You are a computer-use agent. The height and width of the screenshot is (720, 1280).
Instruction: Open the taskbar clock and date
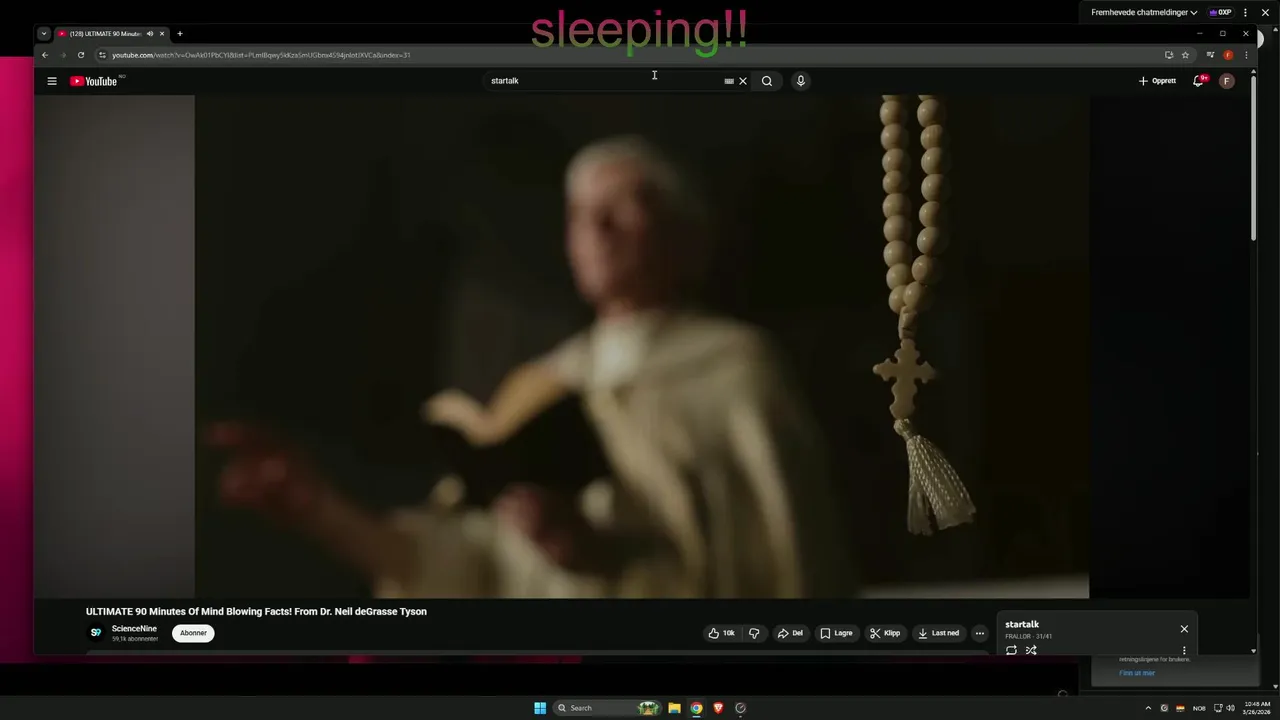[x=1257, y=708]
